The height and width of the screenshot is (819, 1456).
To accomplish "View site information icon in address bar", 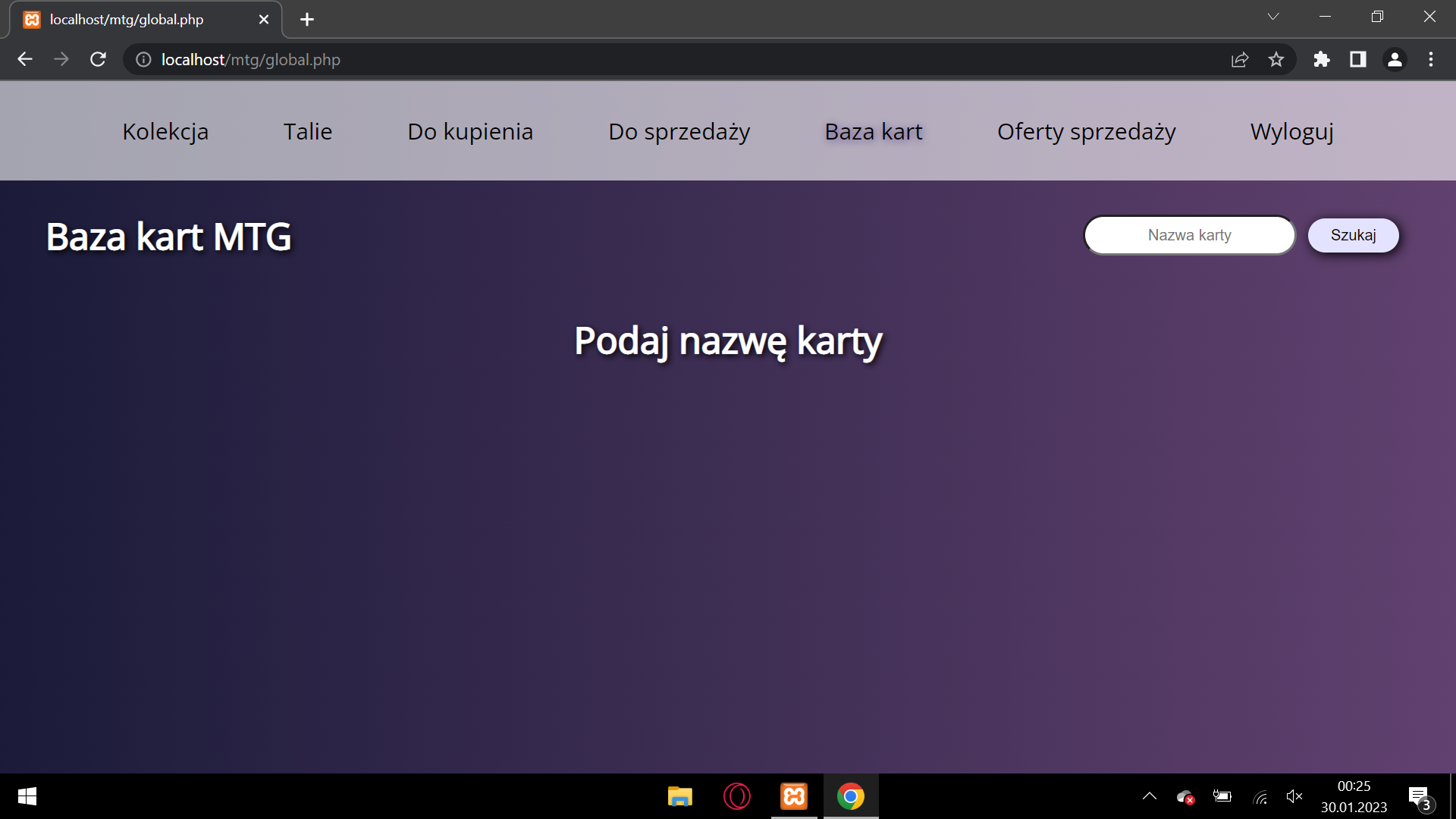I will coord(143,59).
